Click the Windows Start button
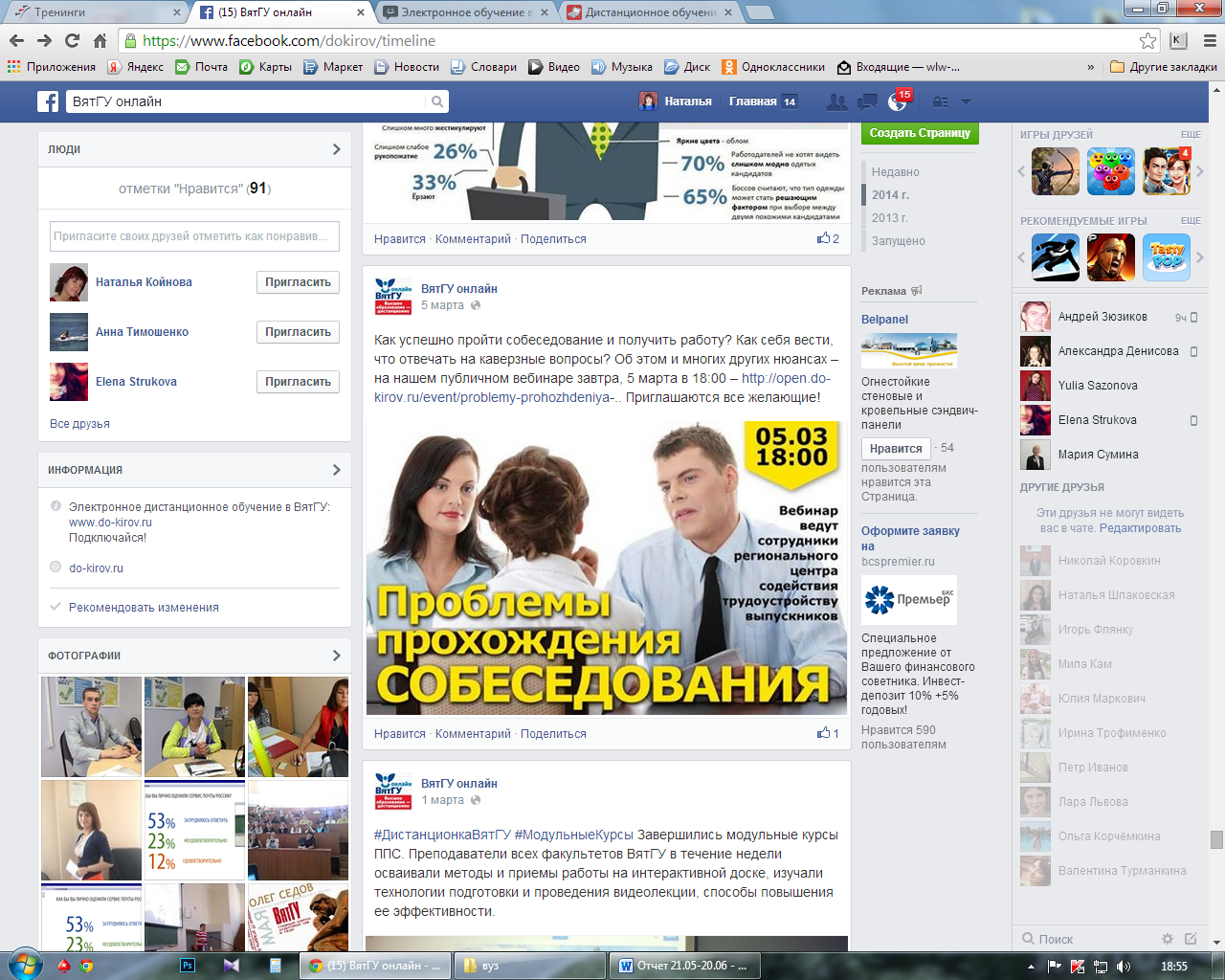The width and height of the screenshot is (1225, 980). point(23,964)
